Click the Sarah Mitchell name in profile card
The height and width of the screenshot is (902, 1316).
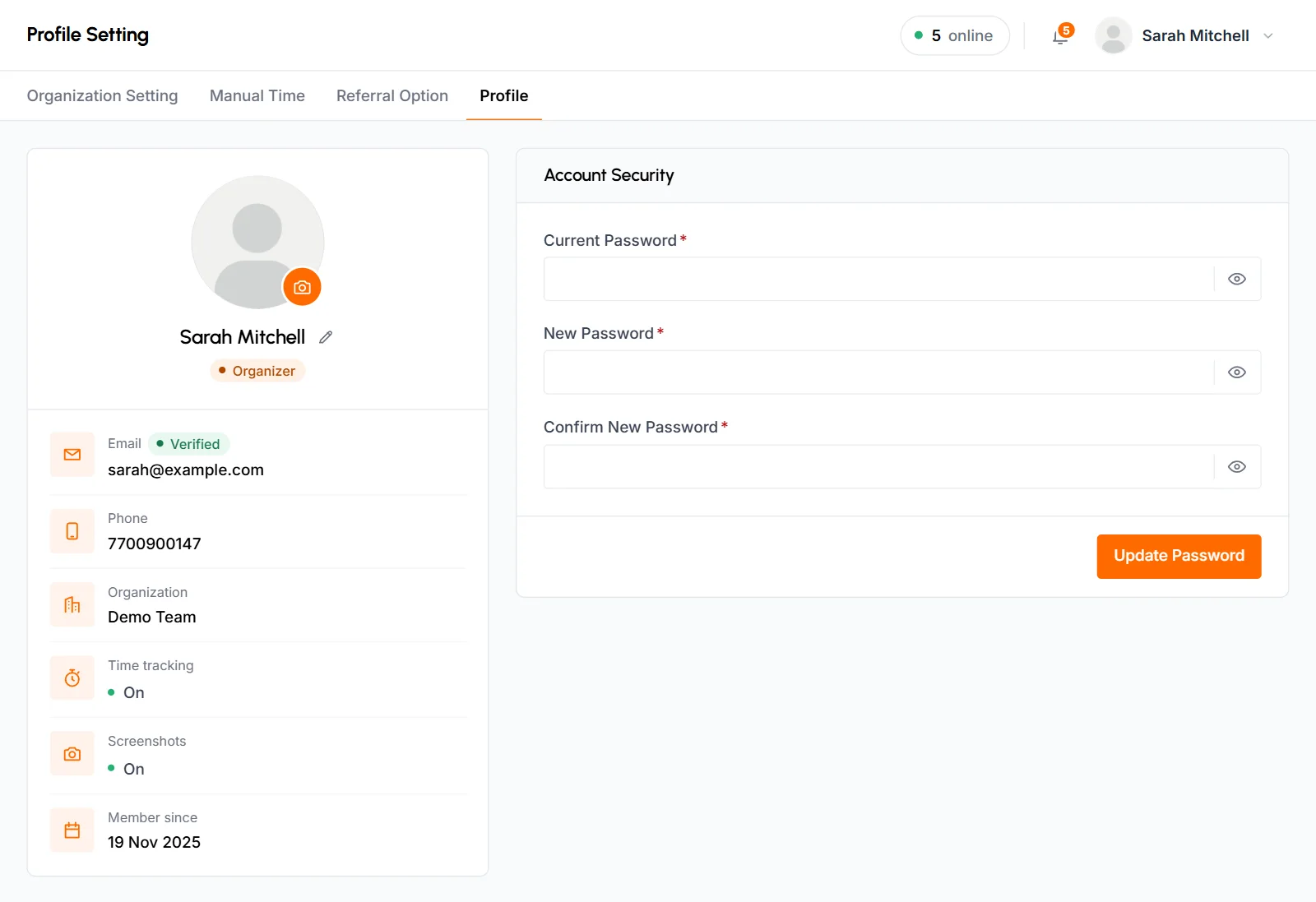[x=243, y=337]
